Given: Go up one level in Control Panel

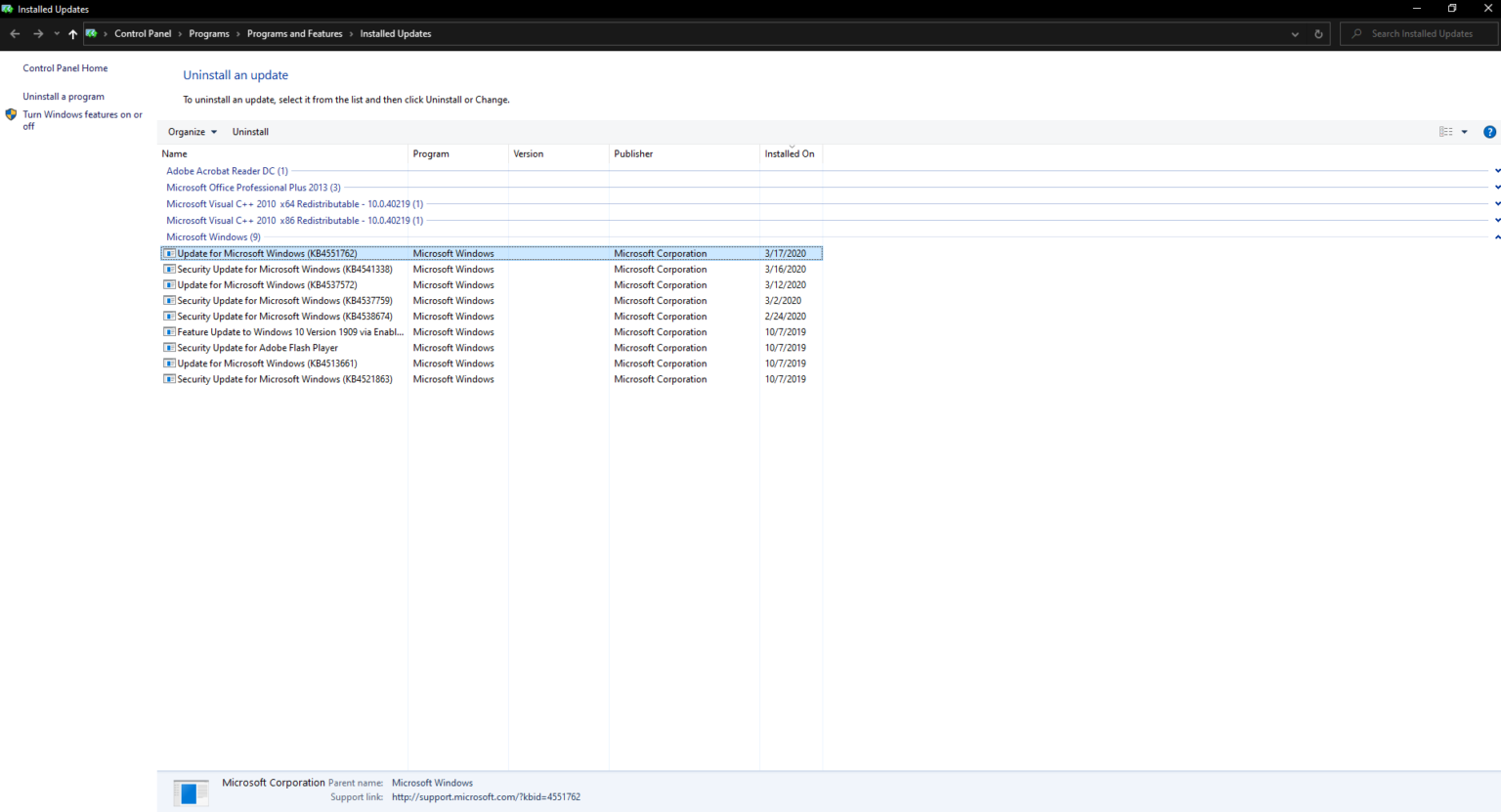Looking at the screenshot, I should coord(72,33).
